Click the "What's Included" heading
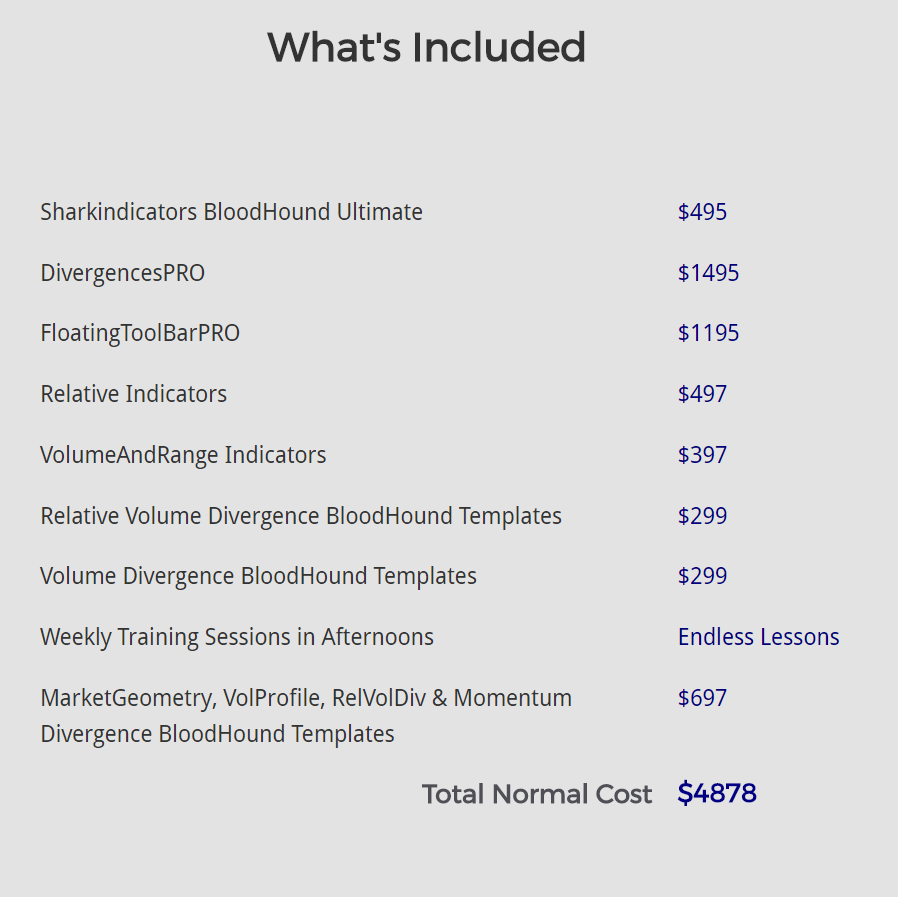The height and width of the screenshot is (897, 898). (x=426, y=47)
